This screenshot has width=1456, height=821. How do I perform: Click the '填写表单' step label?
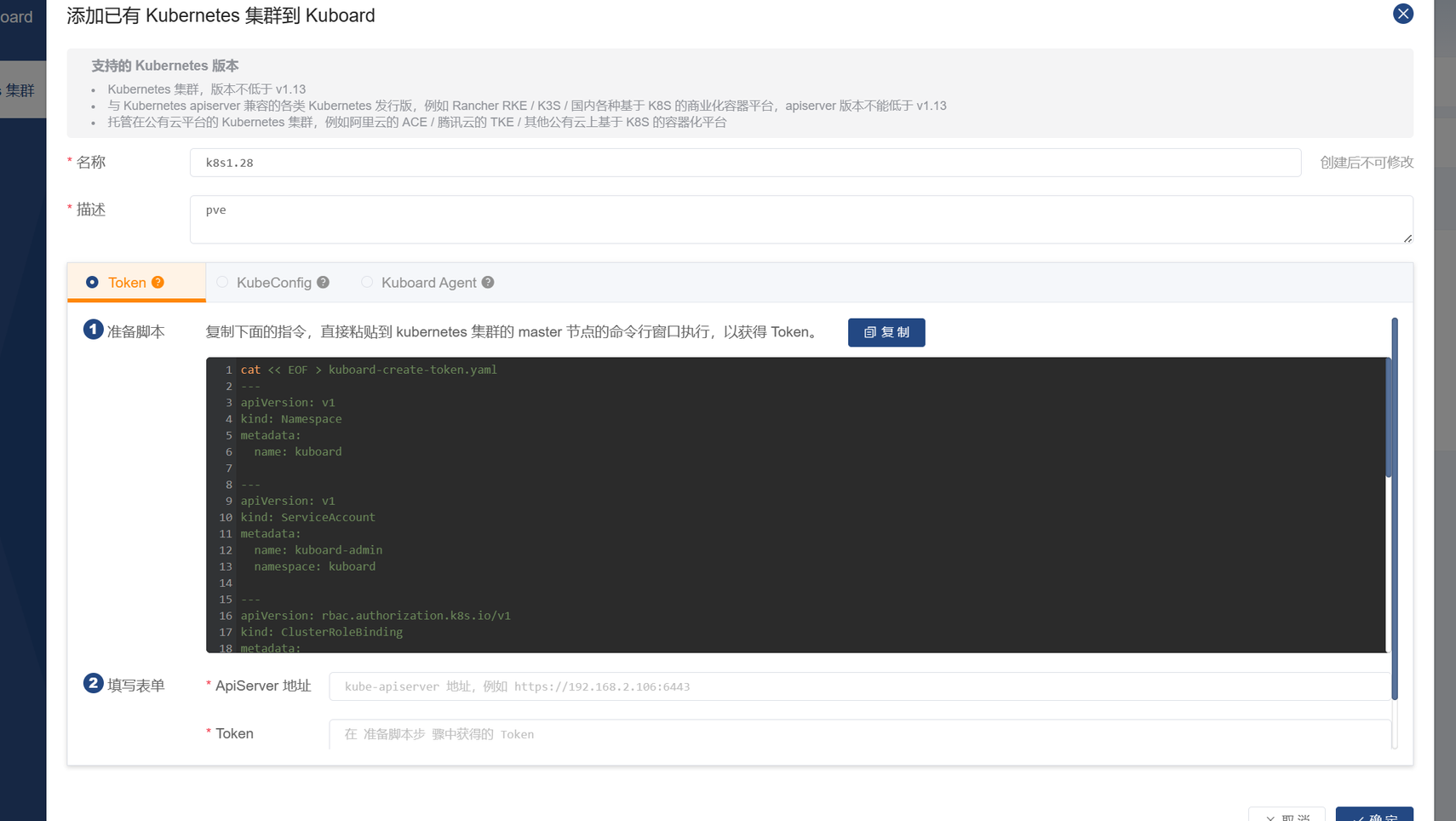(136, 686)
